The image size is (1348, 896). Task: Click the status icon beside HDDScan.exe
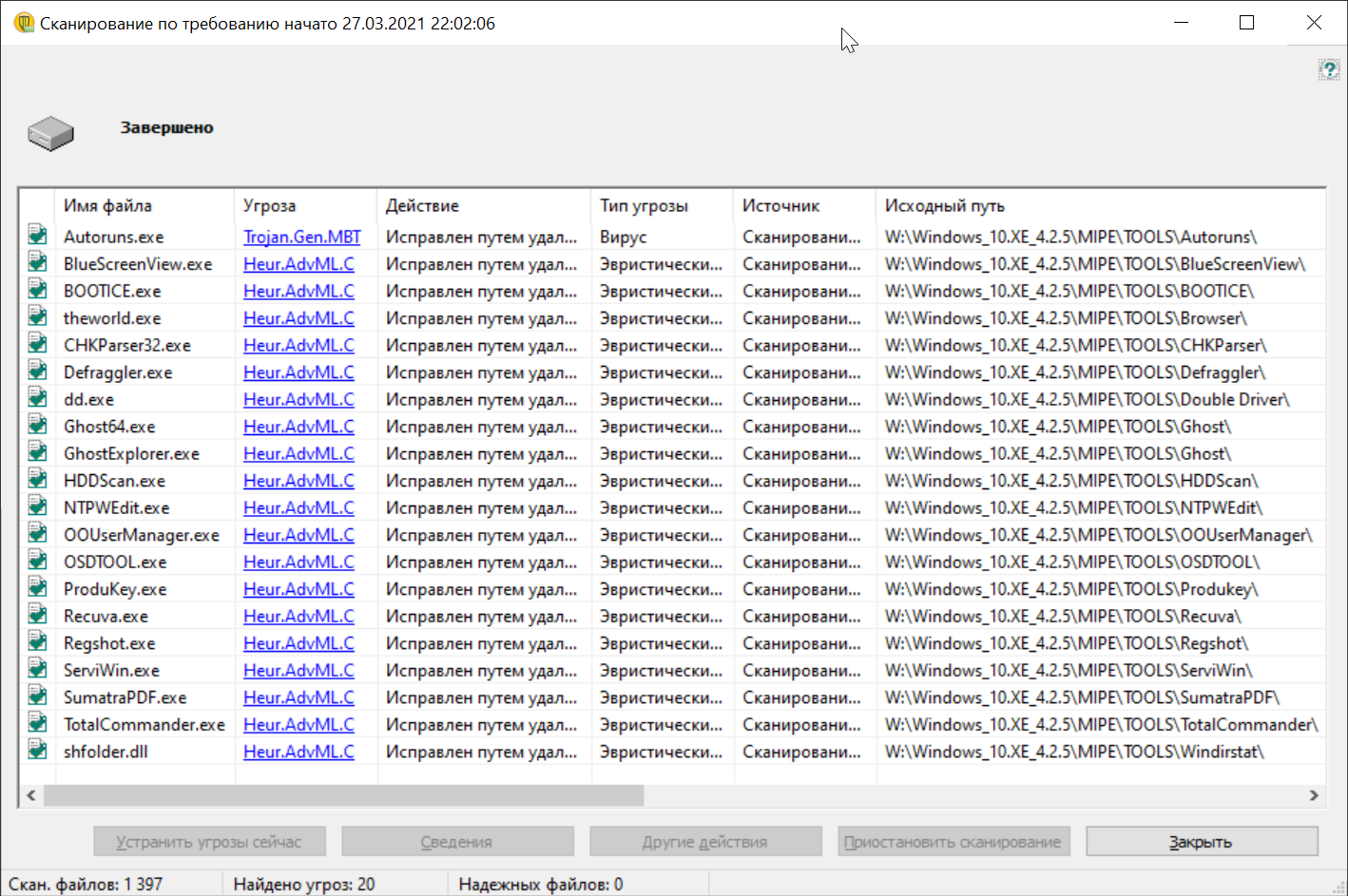click(x=37, y=478)
